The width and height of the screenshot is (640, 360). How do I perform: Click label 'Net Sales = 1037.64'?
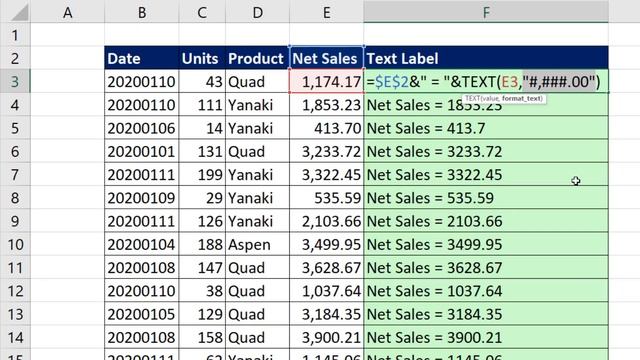tap(486, 291)
